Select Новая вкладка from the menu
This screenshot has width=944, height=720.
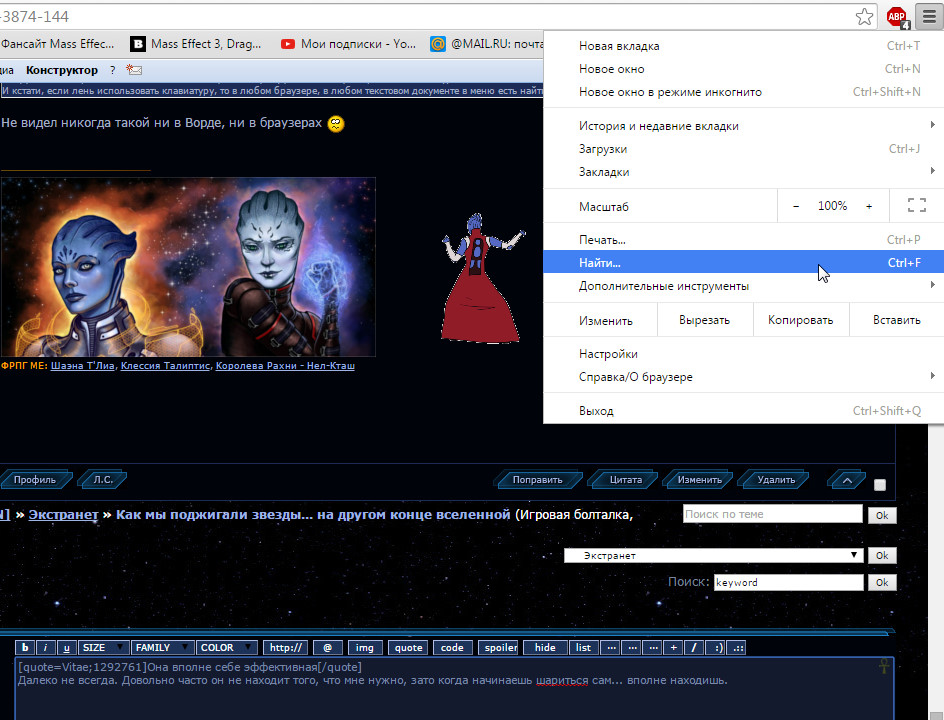click(x=744, y=46)
